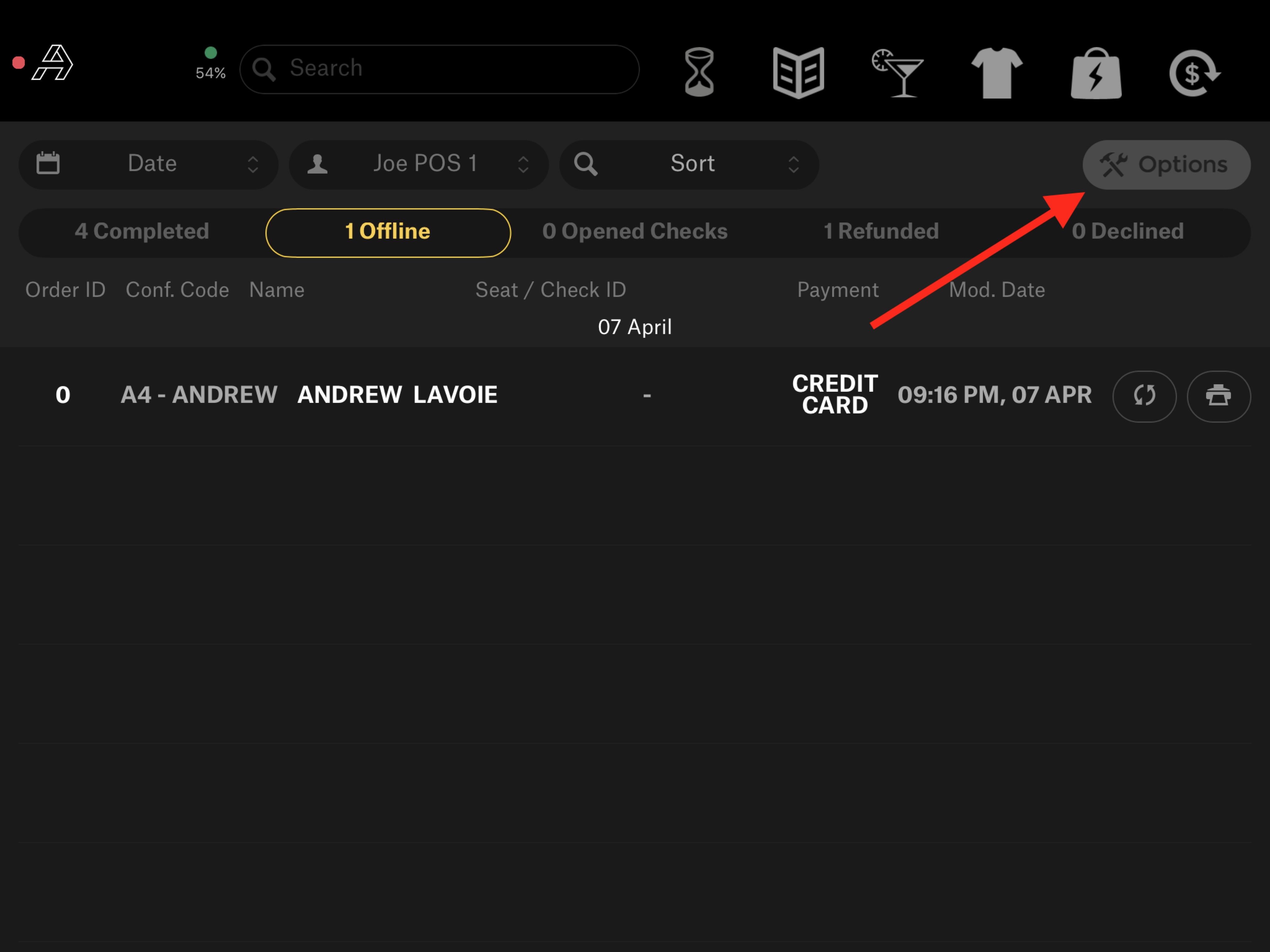Viewport: 1270px width, 952px height.
Task: Open the Joe POS 1 device selector
Action: (x=419, y=164)
